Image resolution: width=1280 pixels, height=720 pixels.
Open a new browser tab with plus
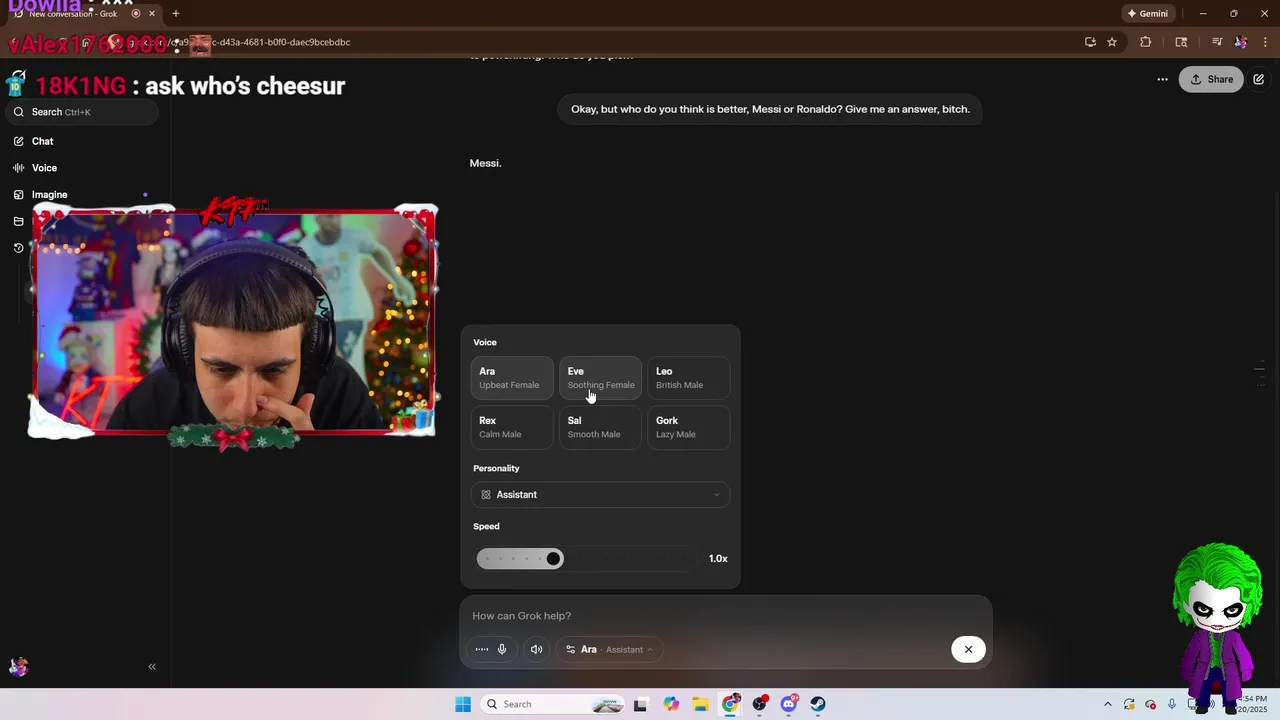click(x=176, y=14)
